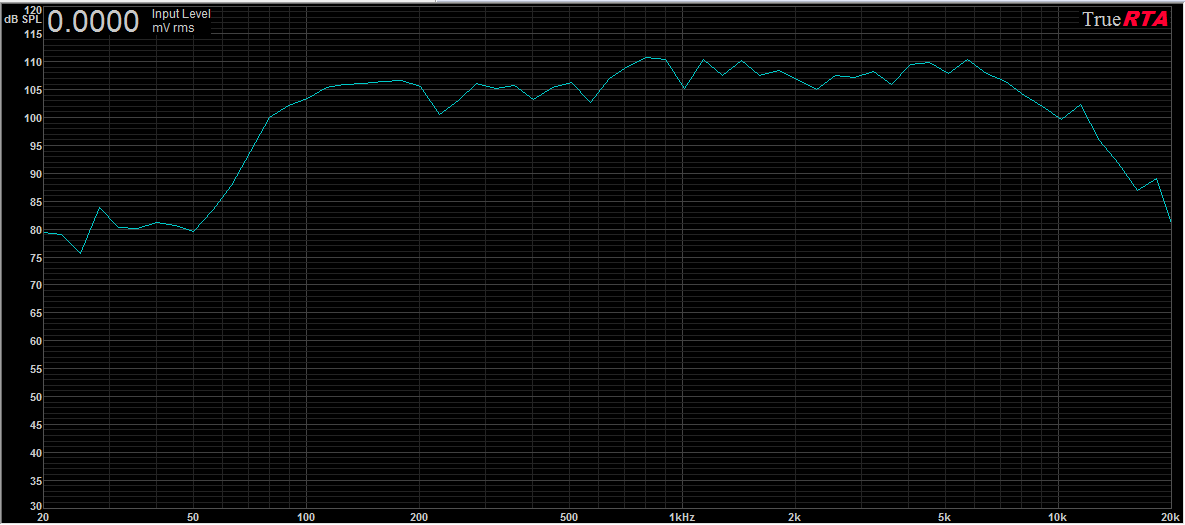
Task: Click the 200 Hz frequency axis label
Action: pyautogui.click(x=419, y=517)
